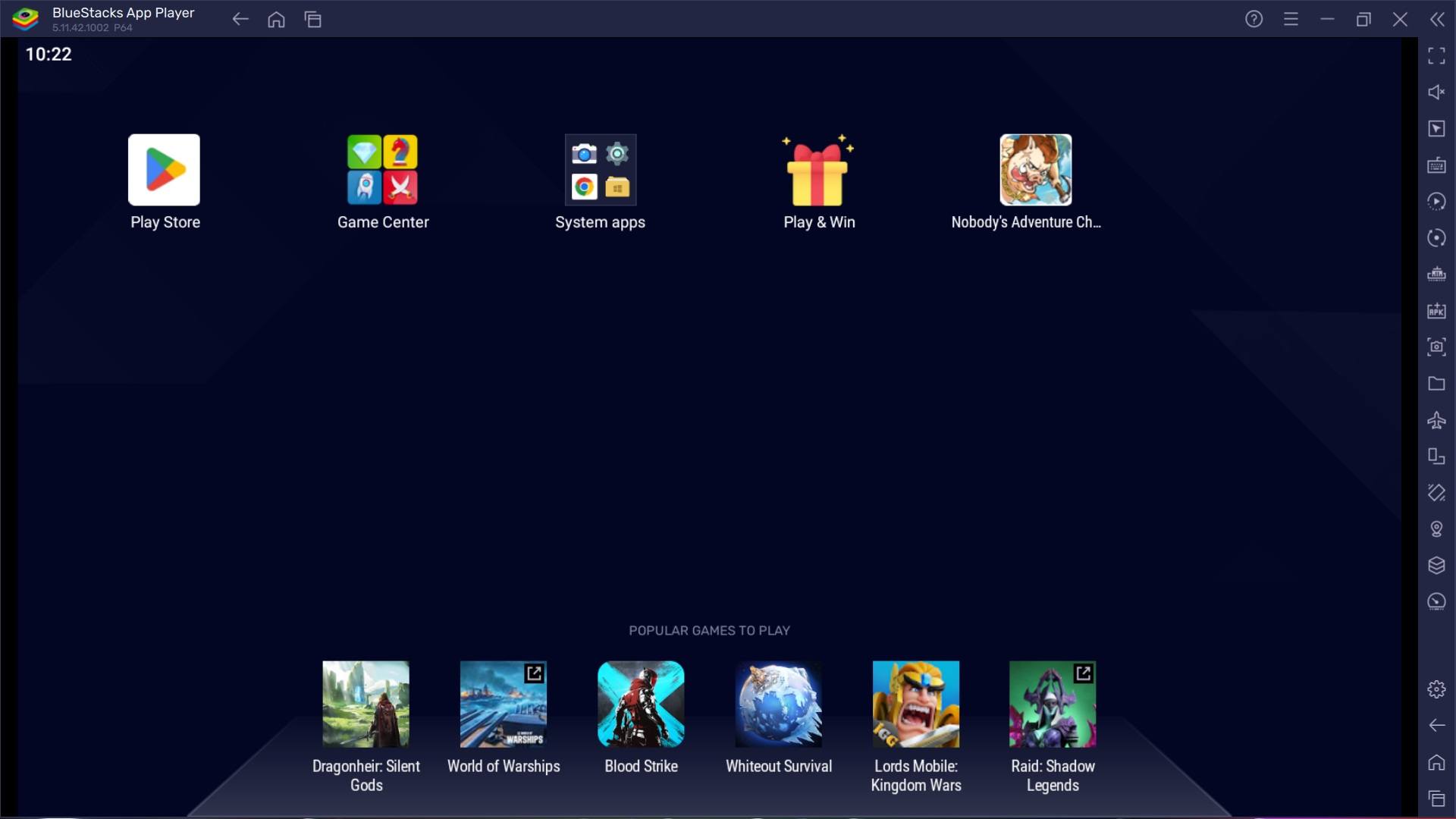1456x819 pixels.
Task: Launch Dragonheir: Silent Gods game
Action: 365,703
